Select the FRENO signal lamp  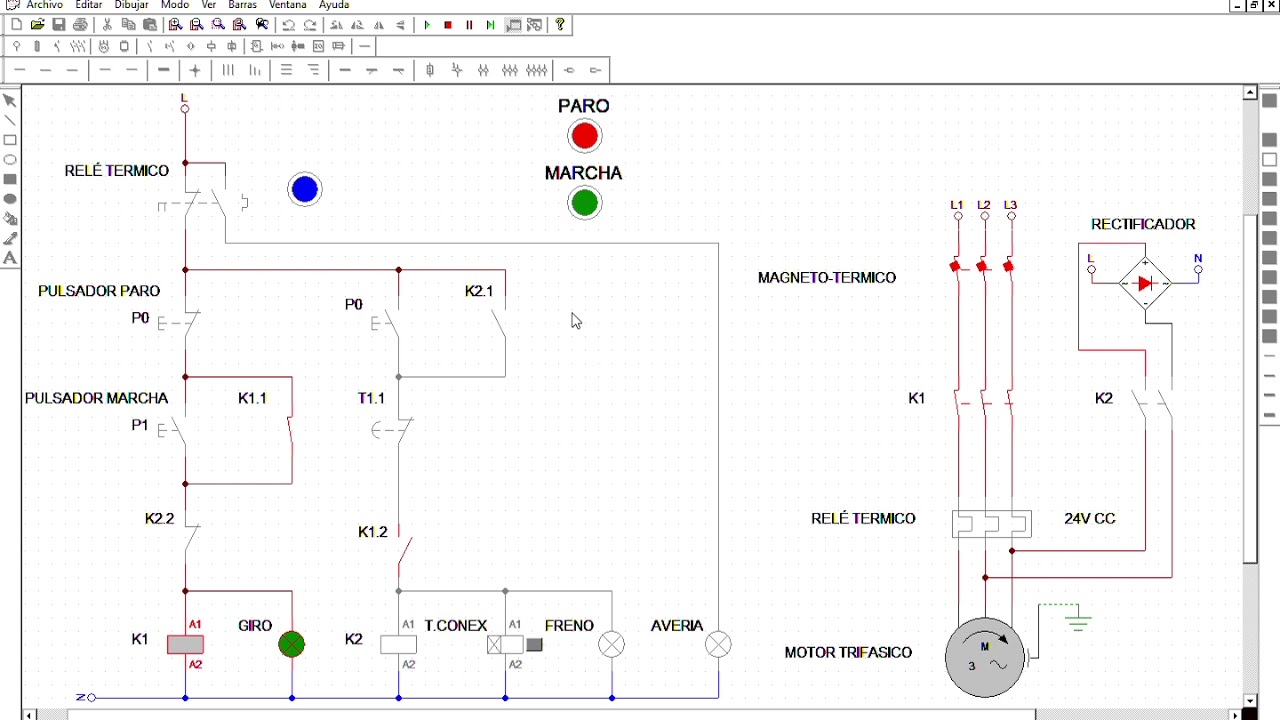pyautogui.click(x=611, y=645)
